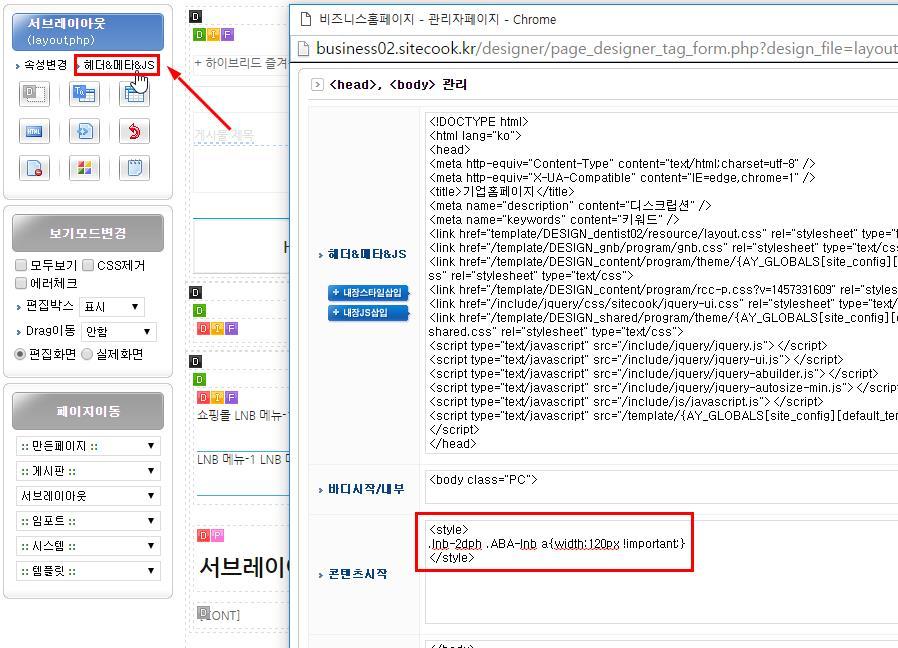
Task: Click the colorful squares theme icon
Action: click(x=84, y=168)
